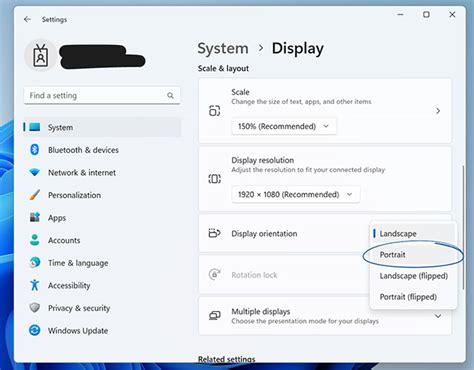Click the Privacy & security shield icon
The height and width of the screenshot is (370, 474).
[x=35, y=308]
